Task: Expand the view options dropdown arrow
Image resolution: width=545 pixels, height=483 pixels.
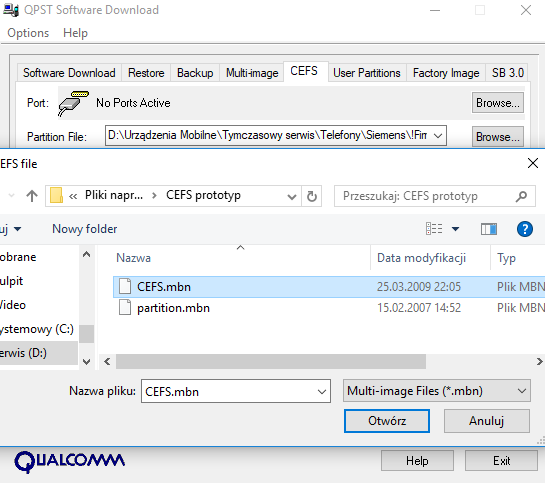Action: [x=455, y=229]
